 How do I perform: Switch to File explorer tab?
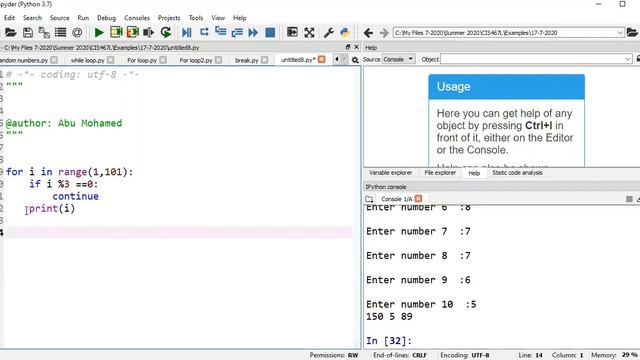pos(440,173)
